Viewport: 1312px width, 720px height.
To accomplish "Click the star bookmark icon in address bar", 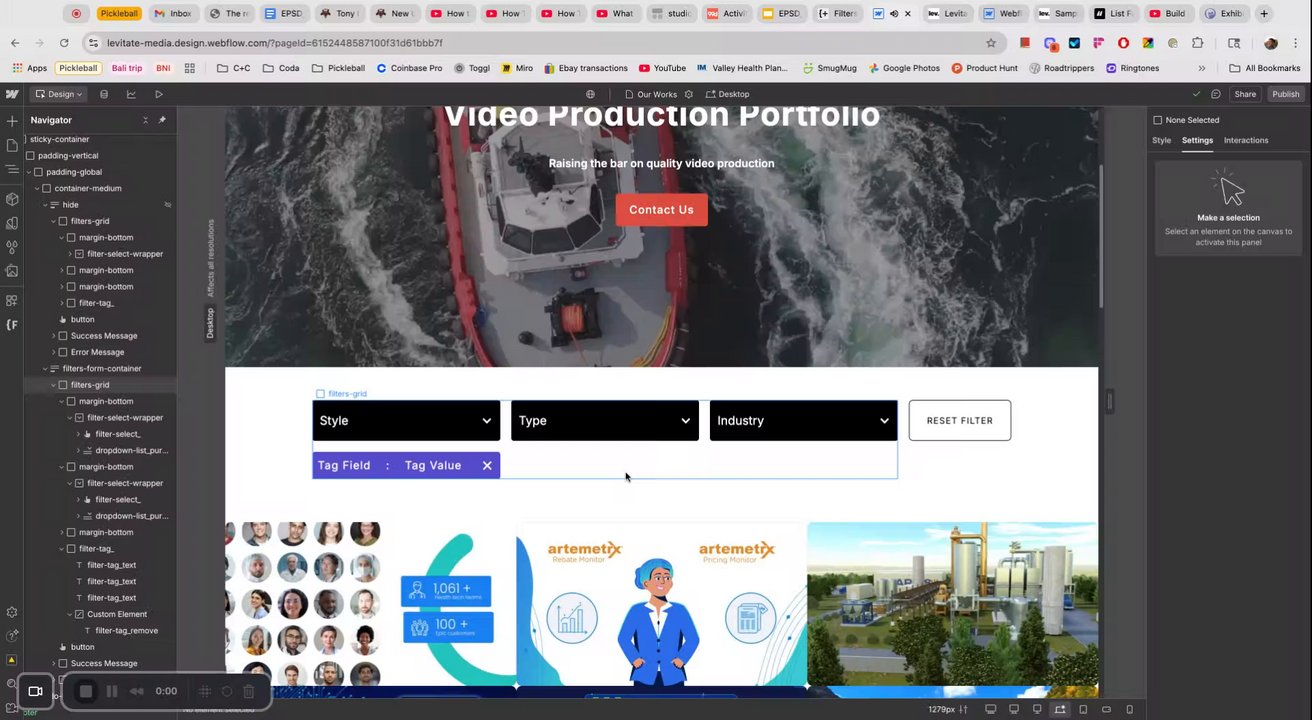I will pyautogui.click(x=991, y=43).
